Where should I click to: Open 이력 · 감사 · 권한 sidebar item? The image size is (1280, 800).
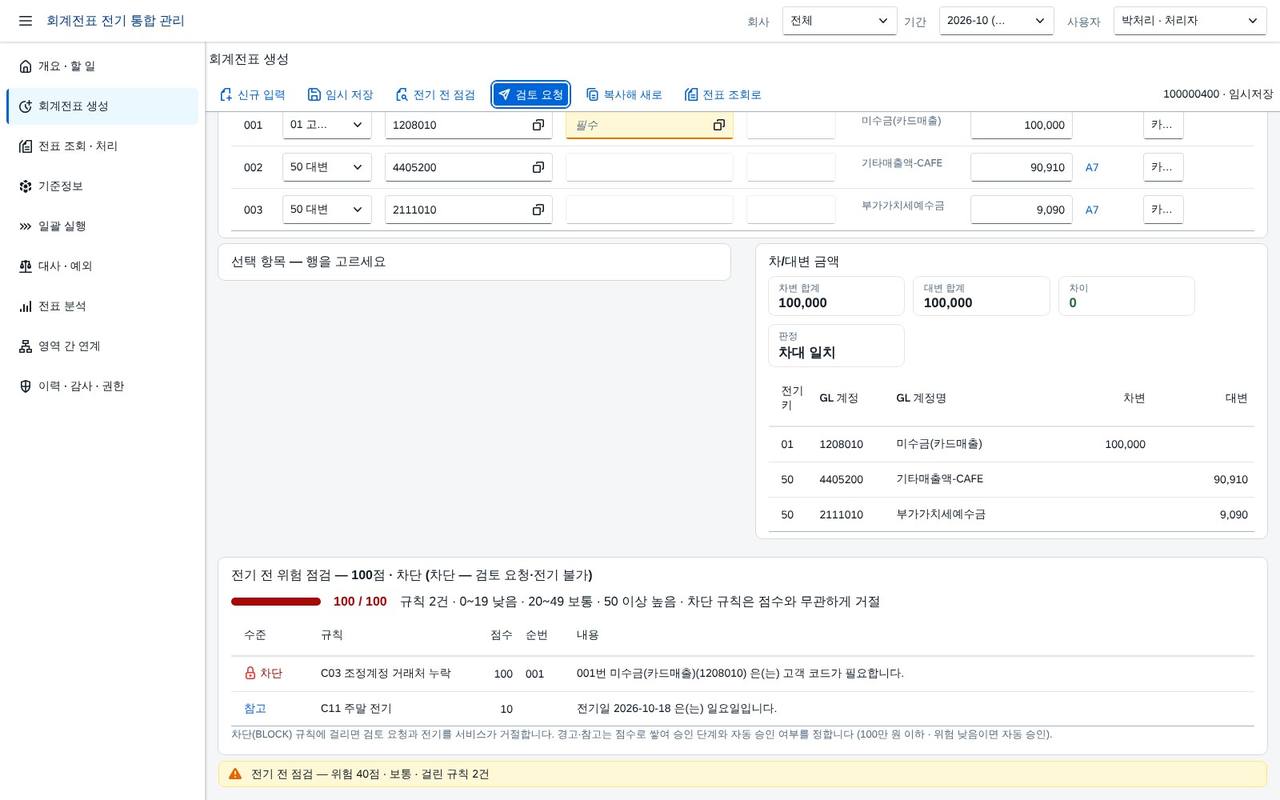point(102,386)
